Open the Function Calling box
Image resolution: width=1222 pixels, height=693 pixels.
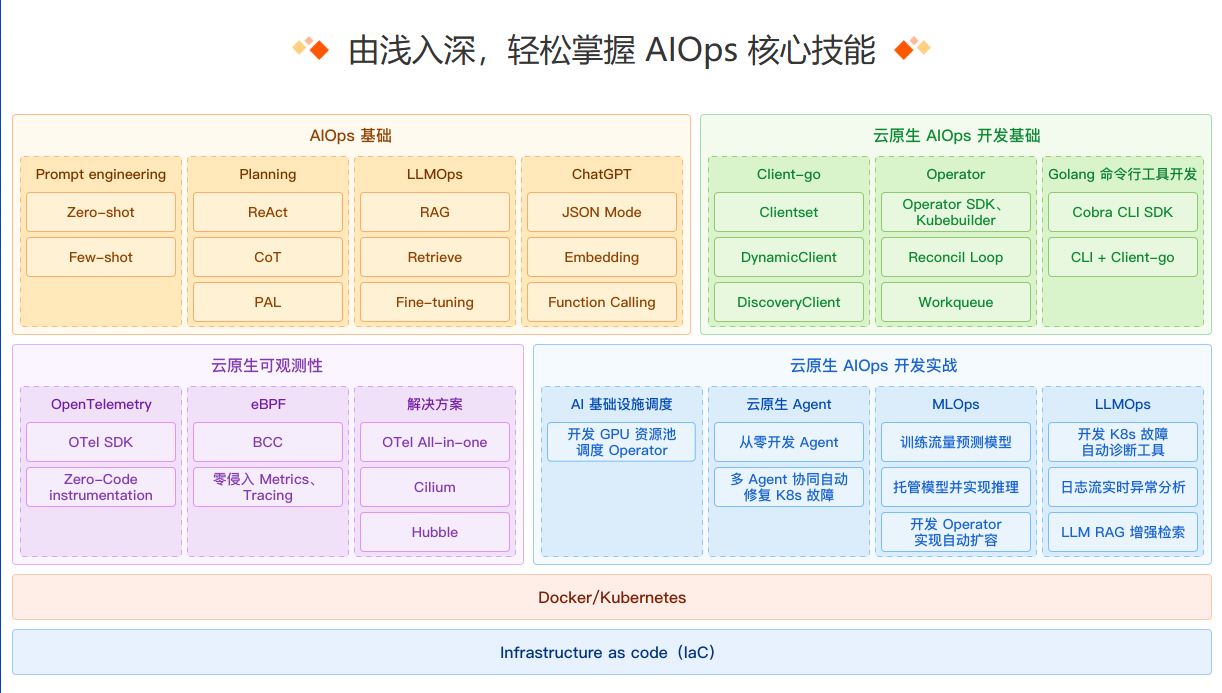[602, 302]
